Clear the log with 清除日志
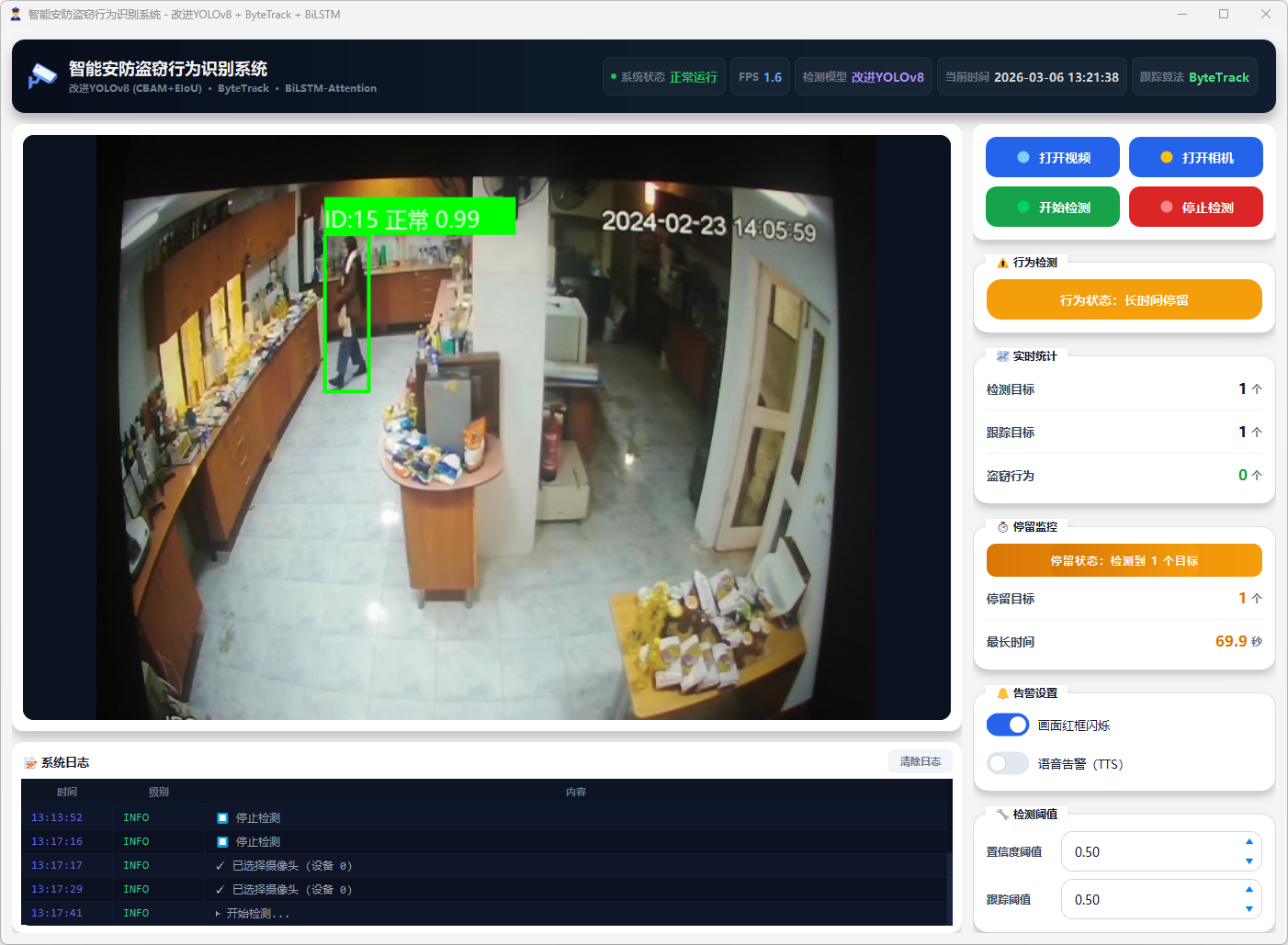 (x=920, y=761)
